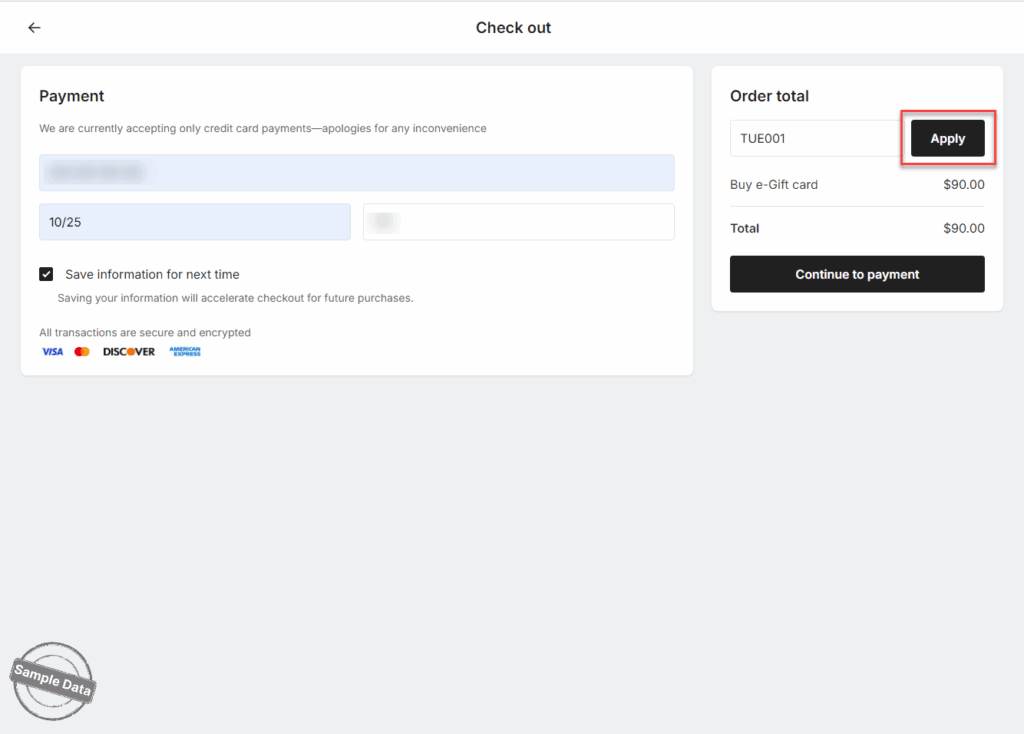Focus the blurred card number field

pyautogui.click(x=356, y=173)
